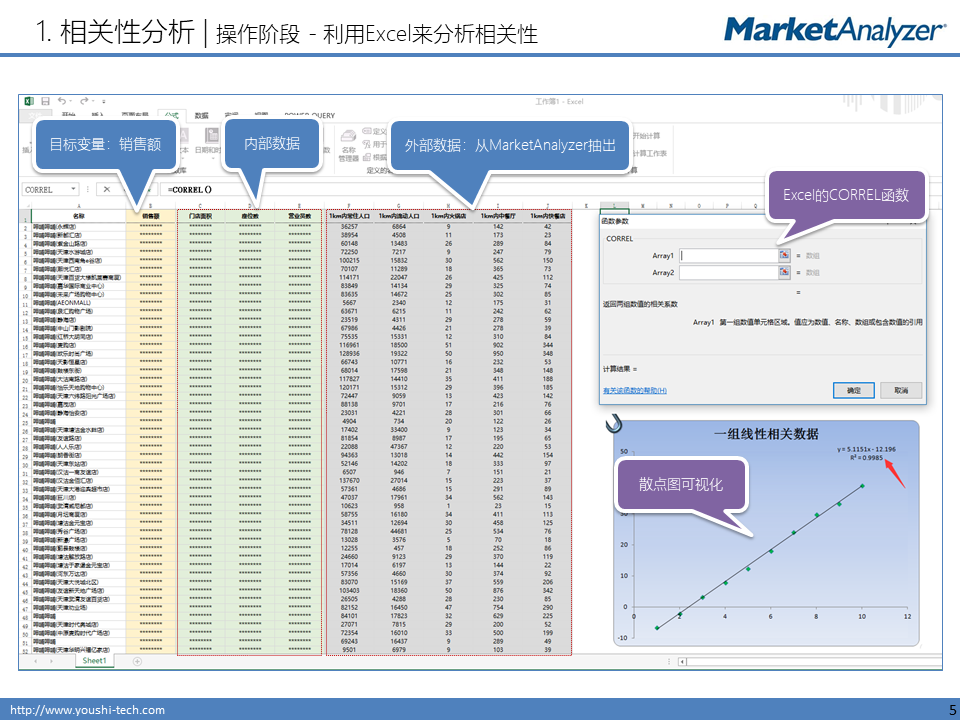Screen dimensions: 960x720
Task: Select the row named 呷哺呷哺(AEONMALL)
Action: click(x=78, y=303)
